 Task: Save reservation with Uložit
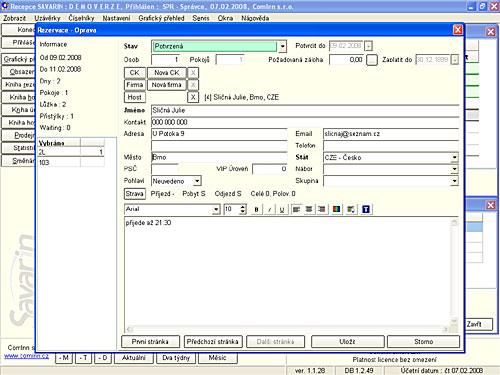(347, 342)
